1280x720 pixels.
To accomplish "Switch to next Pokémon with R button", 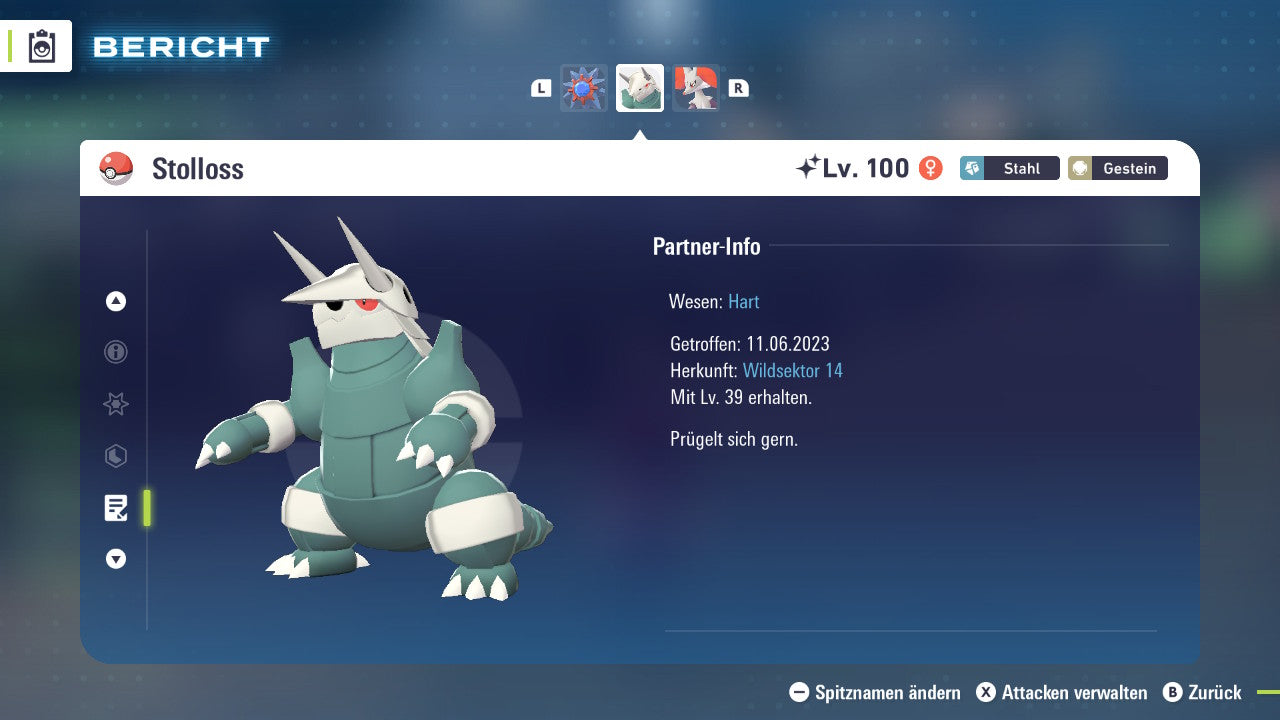I will click(738, 88).
